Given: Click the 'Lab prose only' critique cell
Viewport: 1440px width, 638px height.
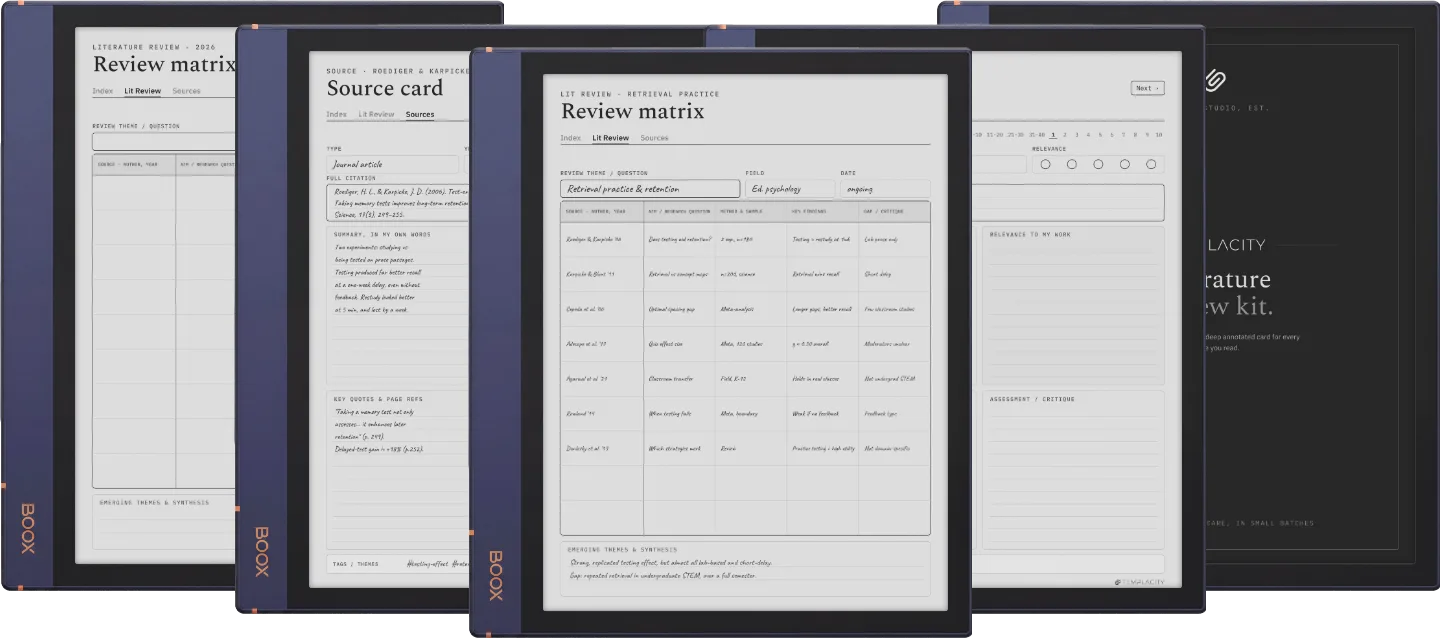Looking at the screenshot, I should (x=894, y=239).
